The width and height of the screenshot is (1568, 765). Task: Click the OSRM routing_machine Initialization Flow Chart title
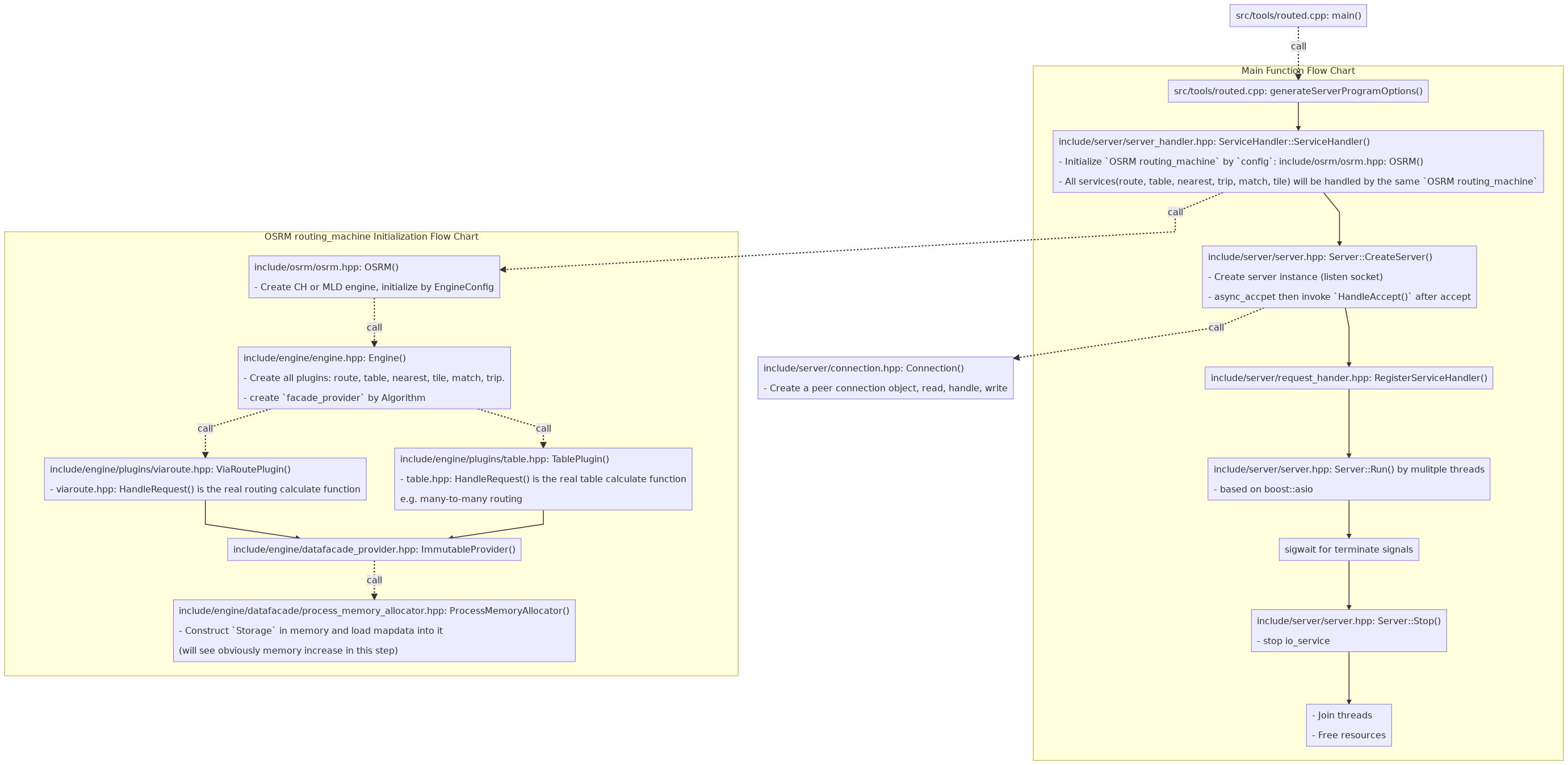pyautogui.click(x=371, y=237)
